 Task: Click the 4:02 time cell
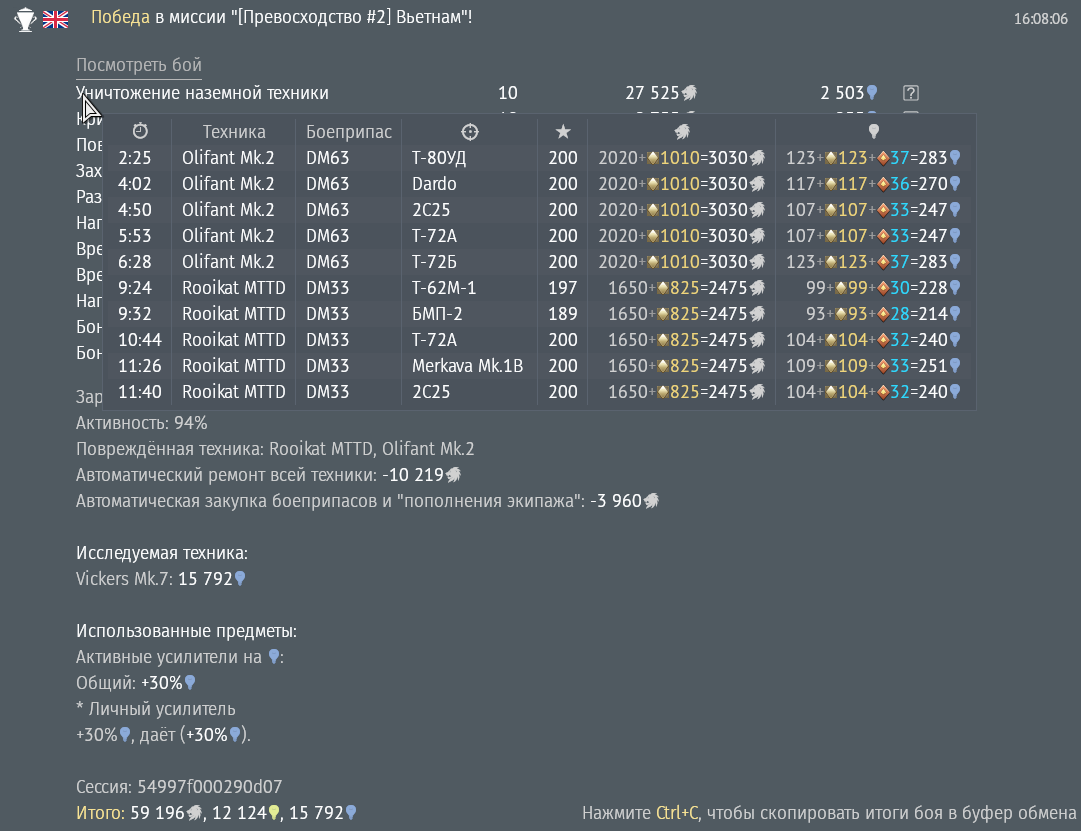[134, 184]
